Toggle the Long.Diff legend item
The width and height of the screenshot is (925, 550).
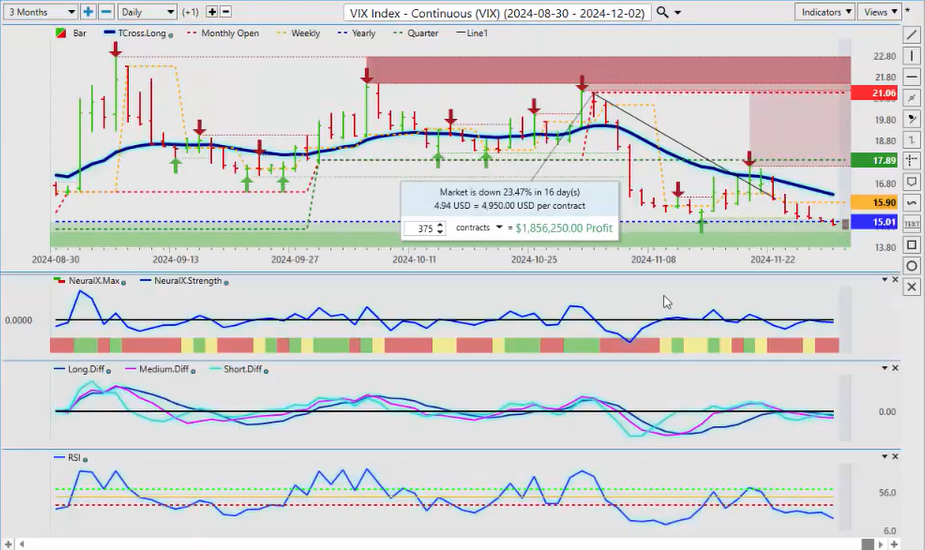click(82, 369)
